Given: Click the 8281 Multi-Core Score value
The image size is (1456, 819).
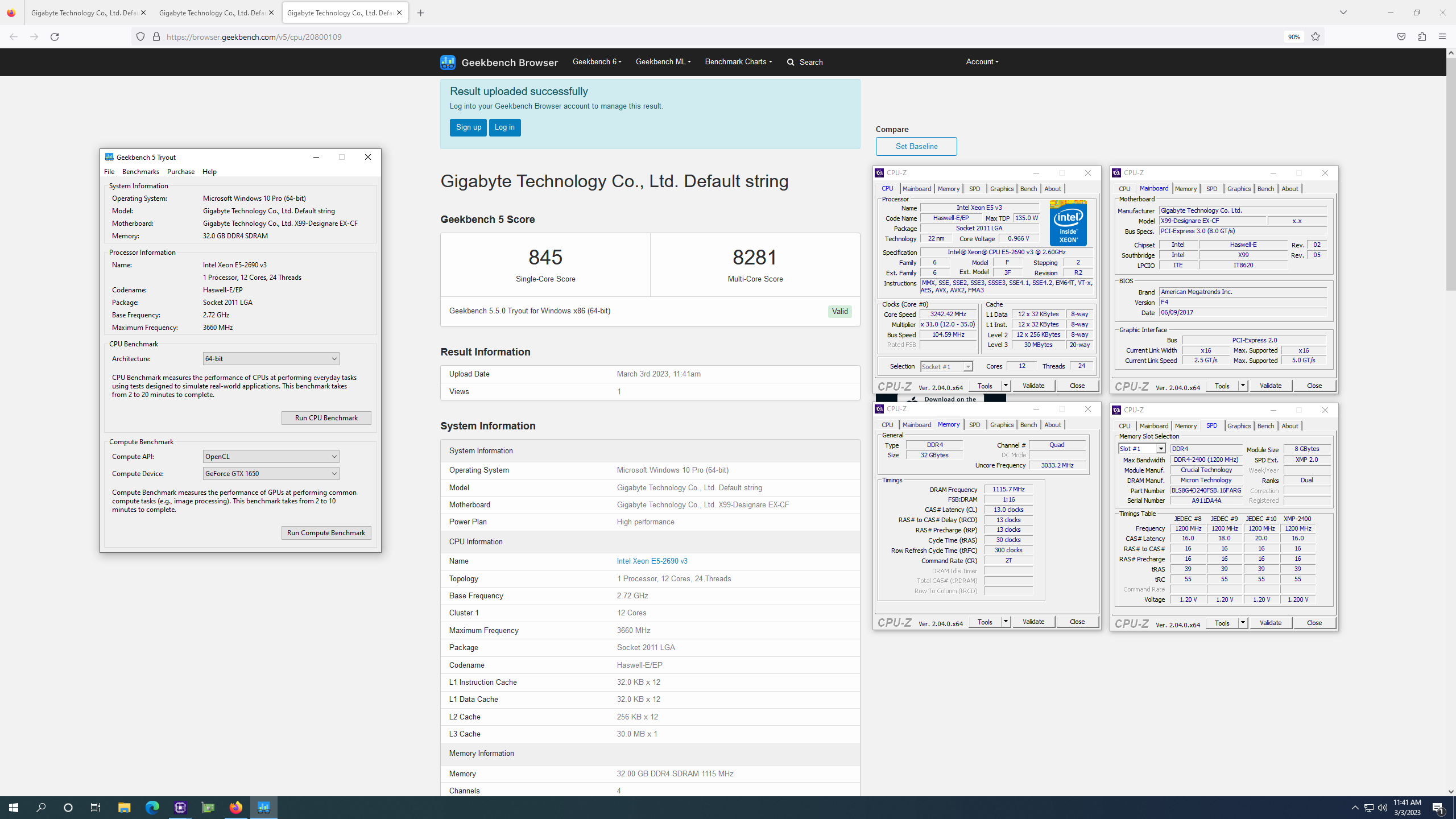Looking at the screenshot, I should pos(755,257).
